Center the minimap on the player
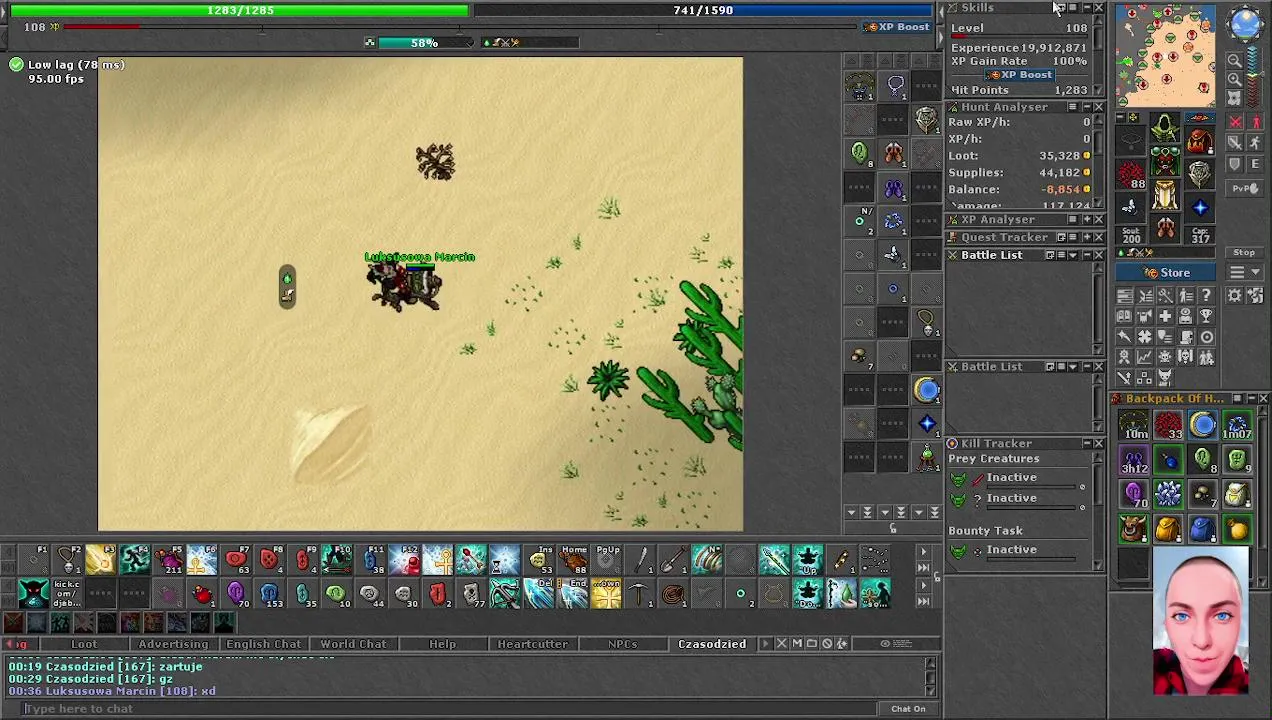This screenshot has width=1272, height=720. (1235, 98)
